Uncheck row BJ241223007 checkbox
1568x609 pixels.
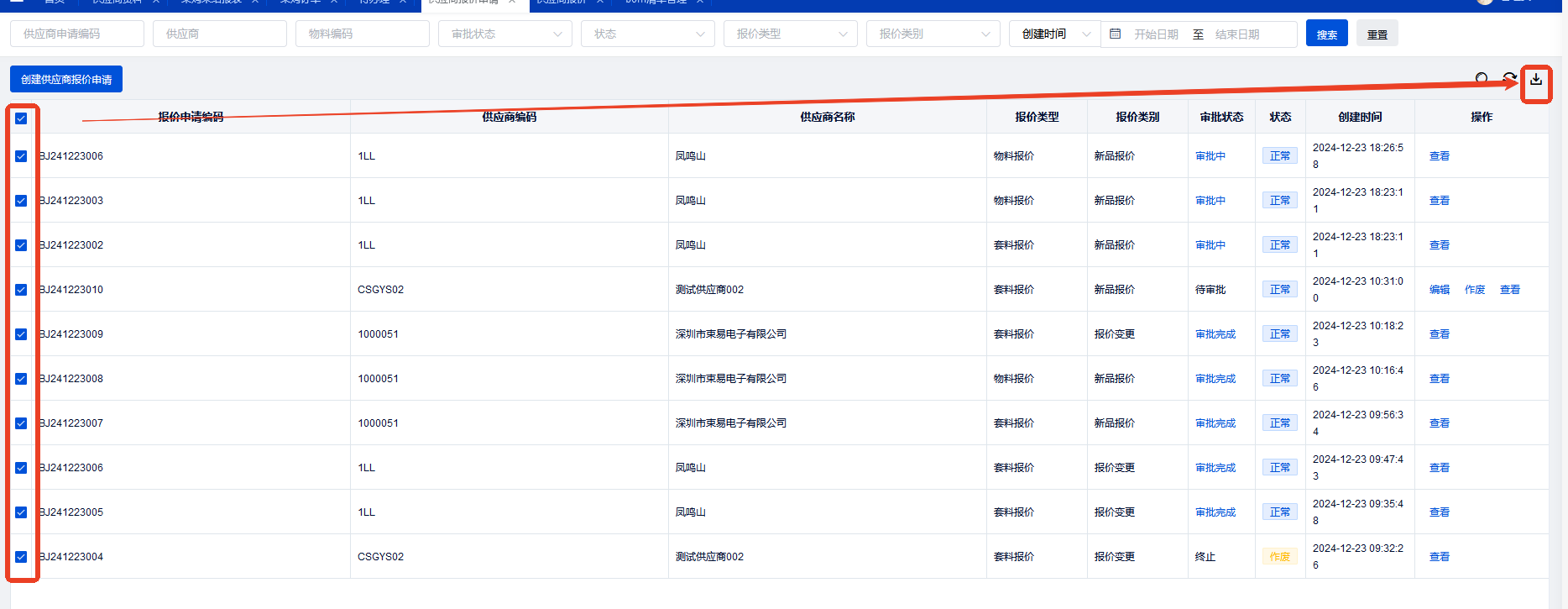tap(21, 423)
